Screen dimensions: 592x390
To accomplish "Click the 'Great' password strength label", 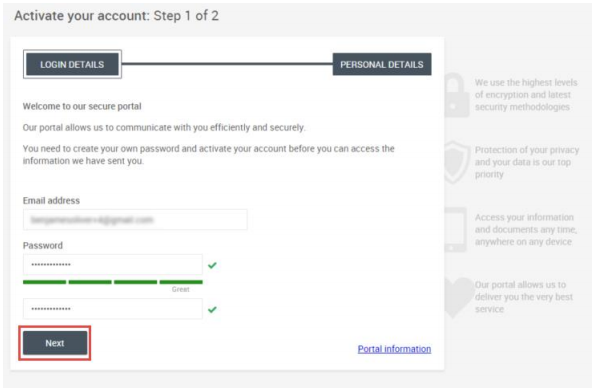I will click(x=180, y=290).
